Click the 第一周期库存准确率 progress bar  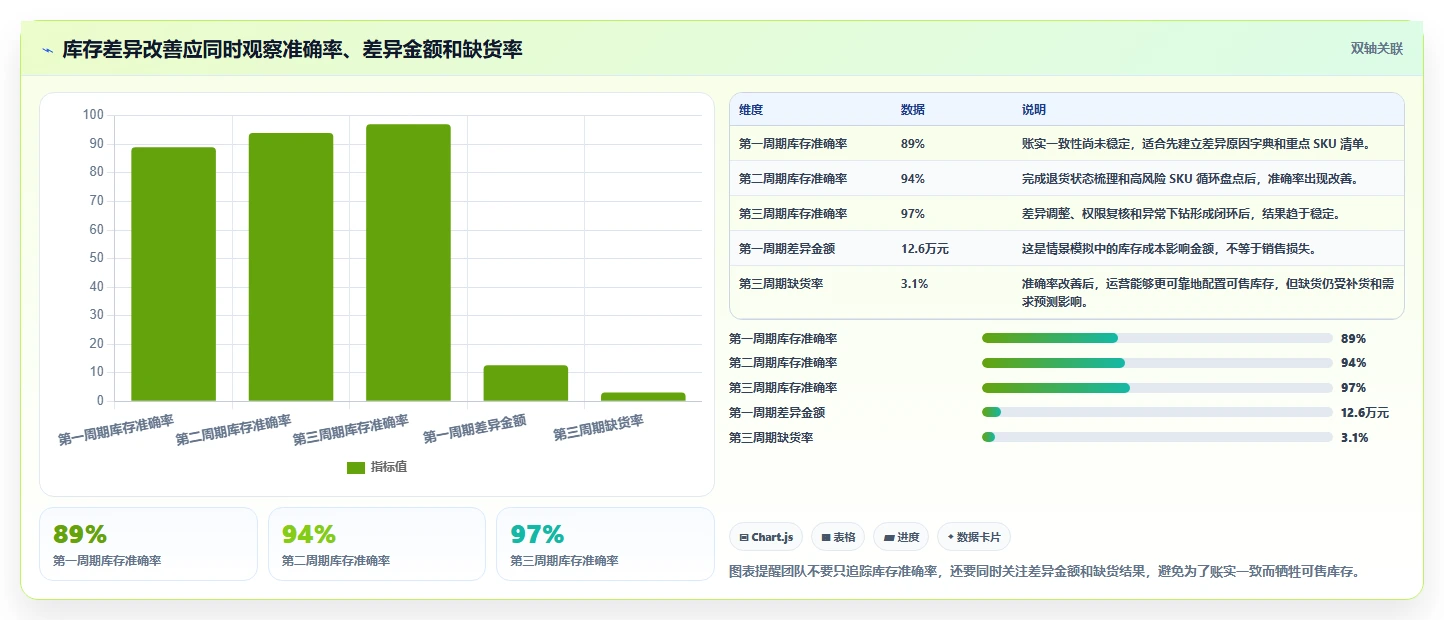(1157, 338)
